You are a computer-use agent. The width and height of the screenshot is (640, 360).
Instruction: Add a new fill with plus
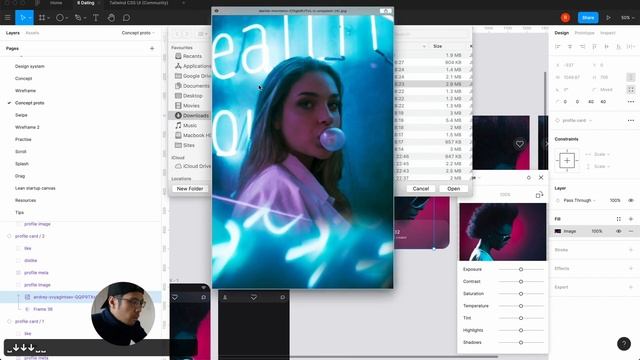tap(631, 219)
